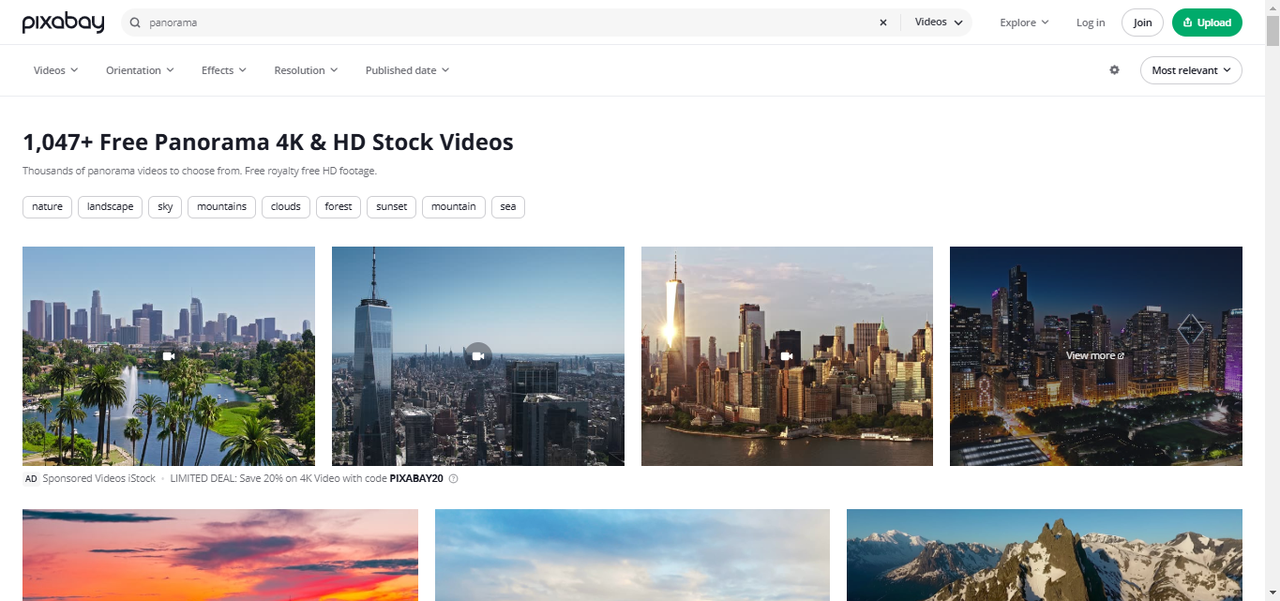Viewport: 1280px width, 601px height.
Task: Click the search magnifier icon
Action: pos(135,22)
